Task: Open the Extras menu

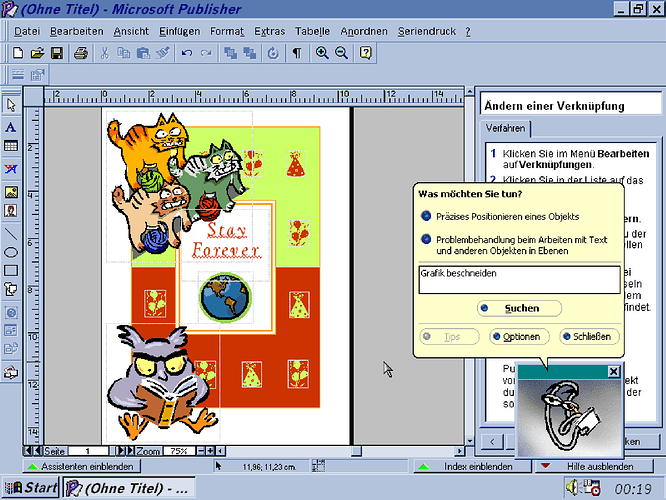Action: tap(270, 31)
